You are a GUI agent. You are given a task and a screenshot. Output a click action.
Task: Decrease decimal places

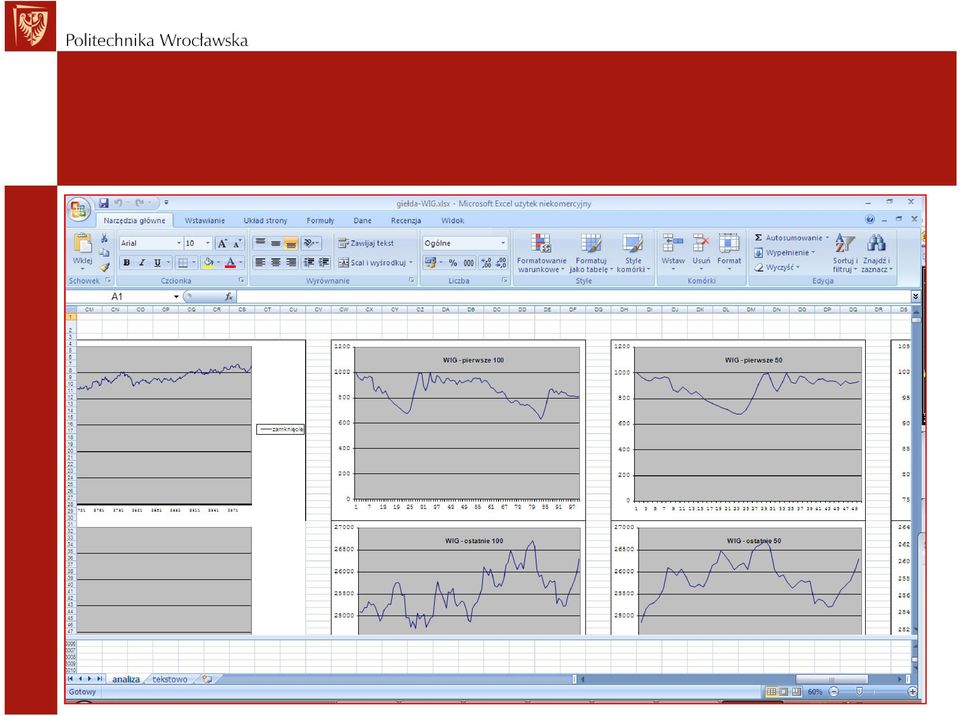pyautogui.click(x=501, y=263)
